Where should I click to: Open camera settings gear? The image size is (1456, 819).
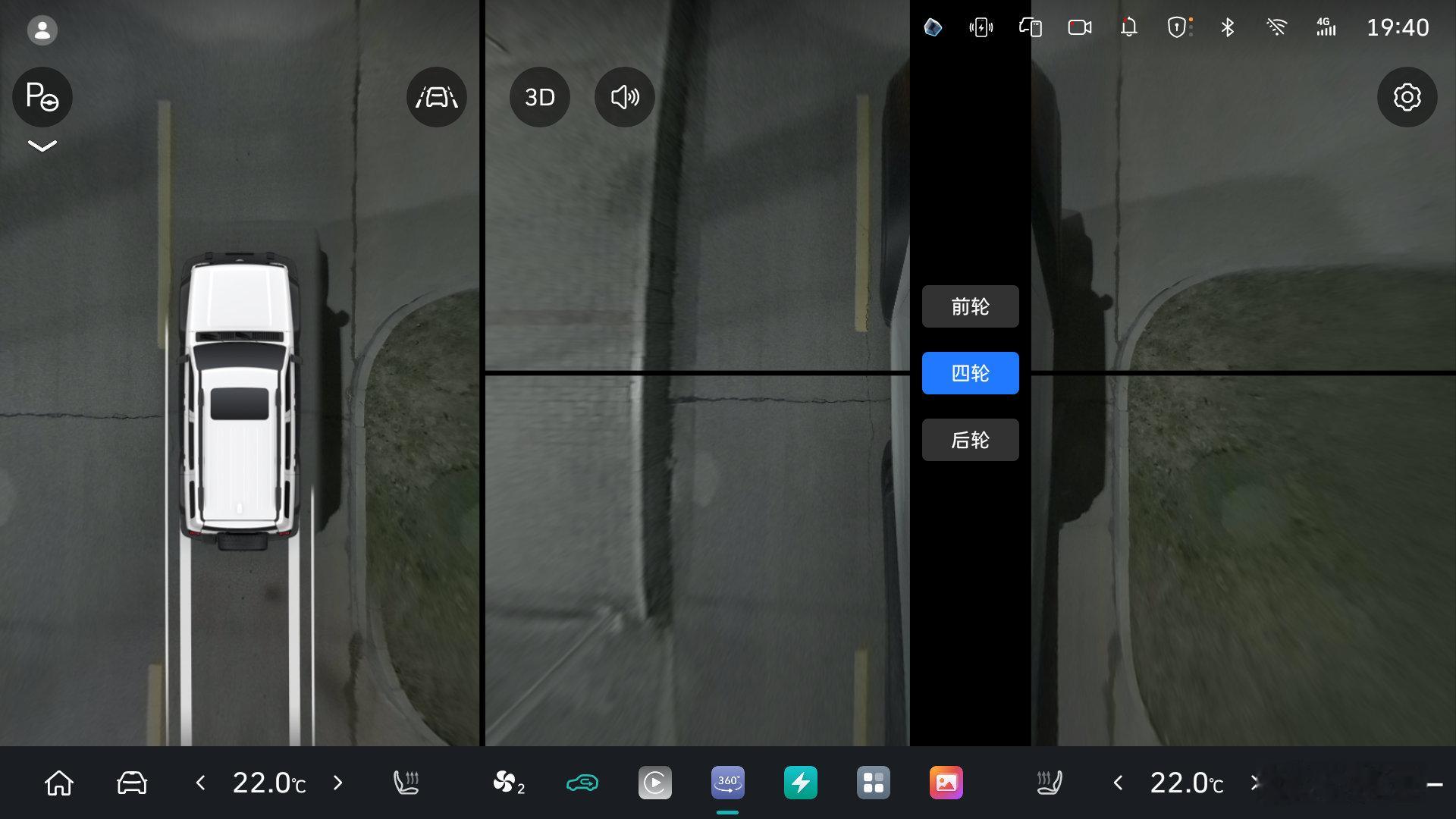point(1407,96)
